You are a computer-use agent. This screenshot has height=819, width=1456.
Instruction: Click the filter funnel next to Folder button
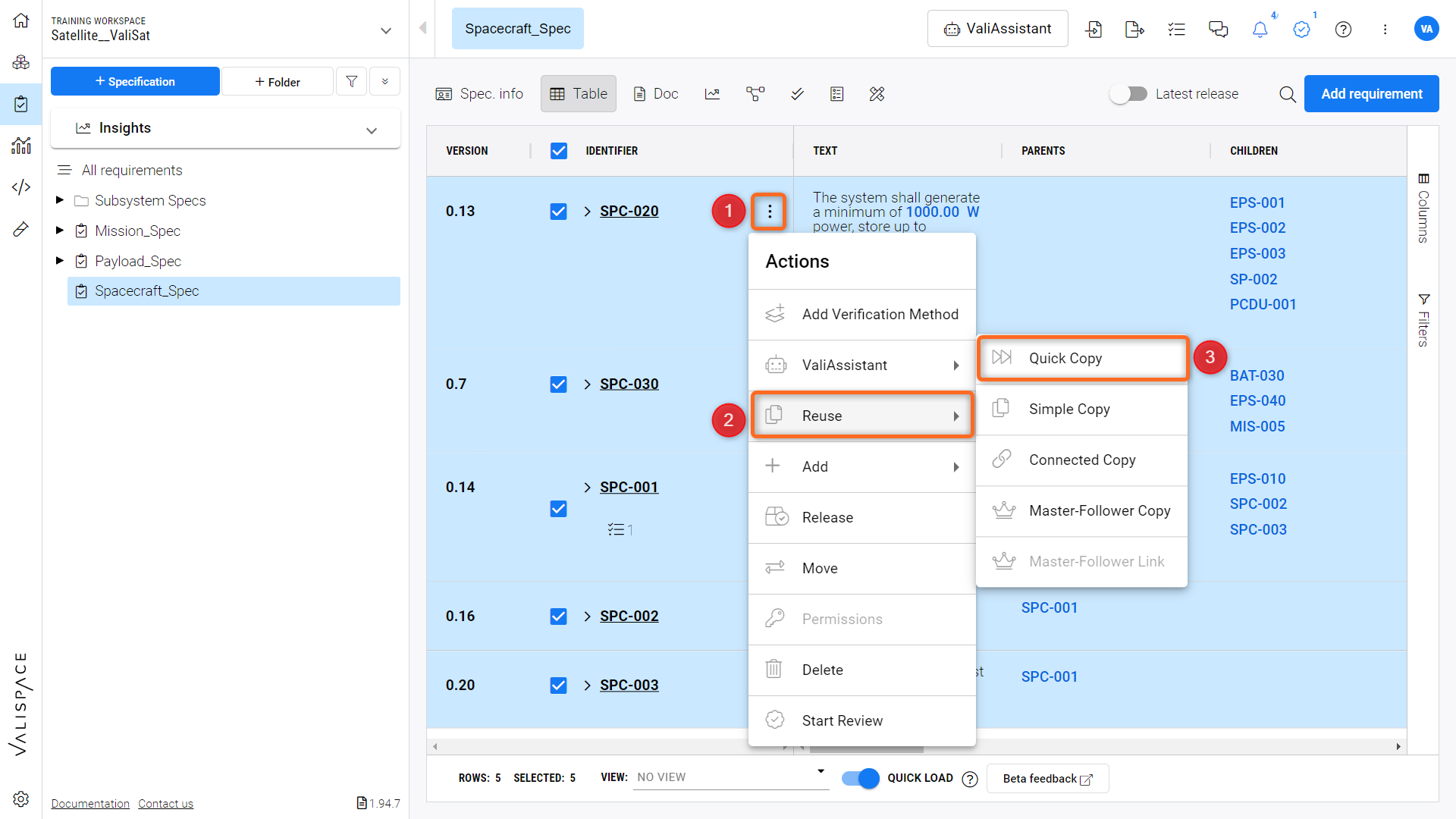coord(351,81)
